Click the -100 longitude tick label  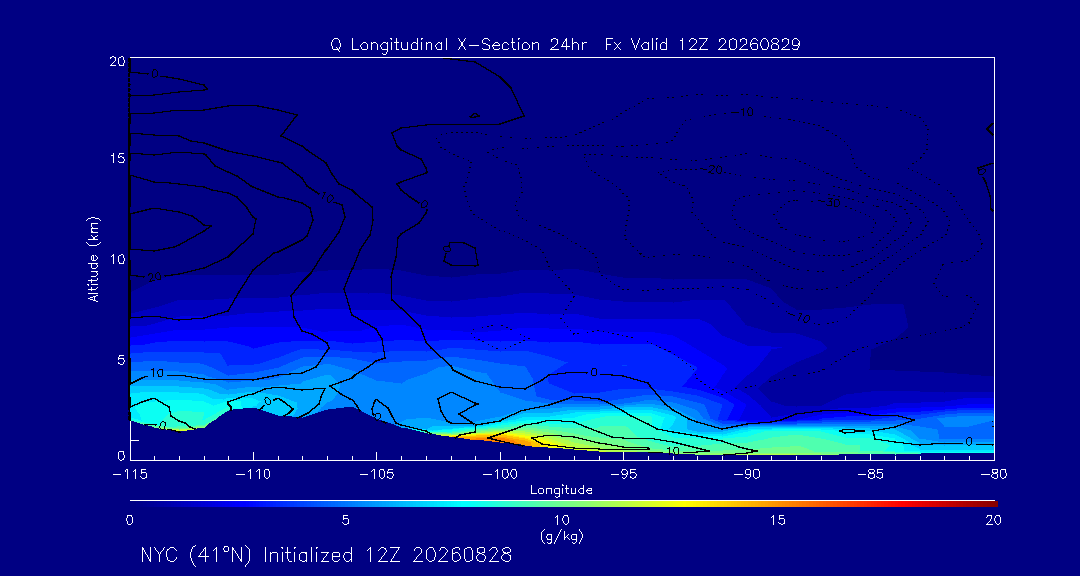[x=500, y=475]
